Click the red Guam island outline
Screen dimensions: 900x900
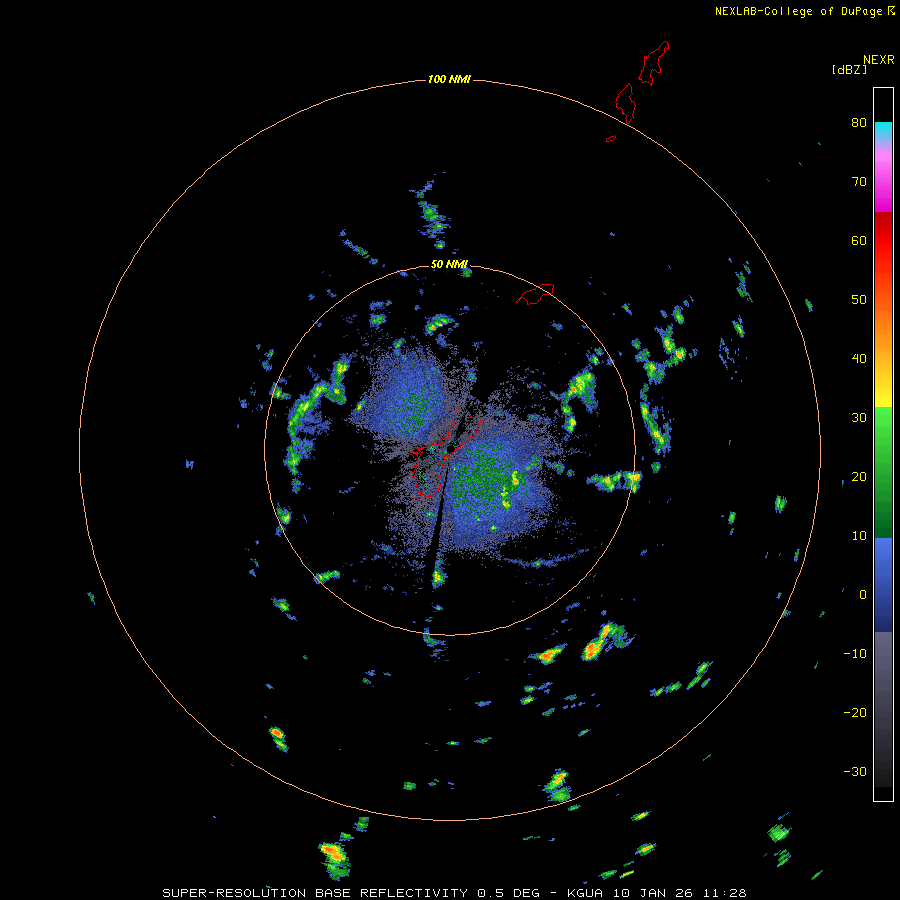(x=445, y=451)
